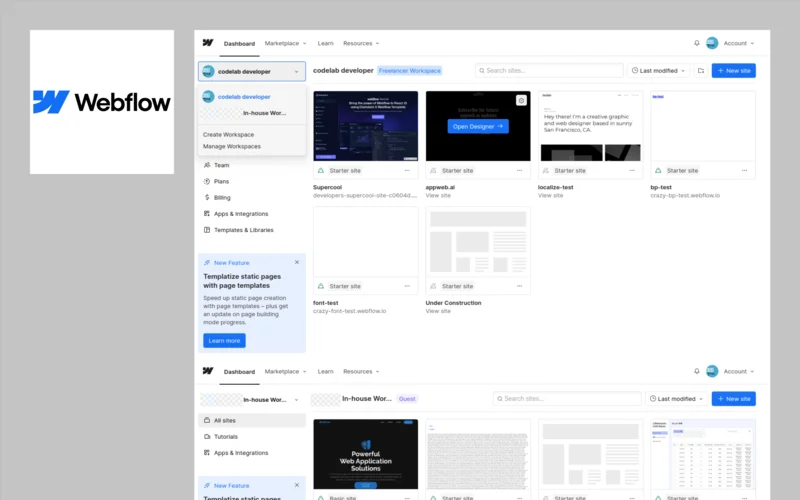Click the Team icon in the sidebar

point(207,165)
